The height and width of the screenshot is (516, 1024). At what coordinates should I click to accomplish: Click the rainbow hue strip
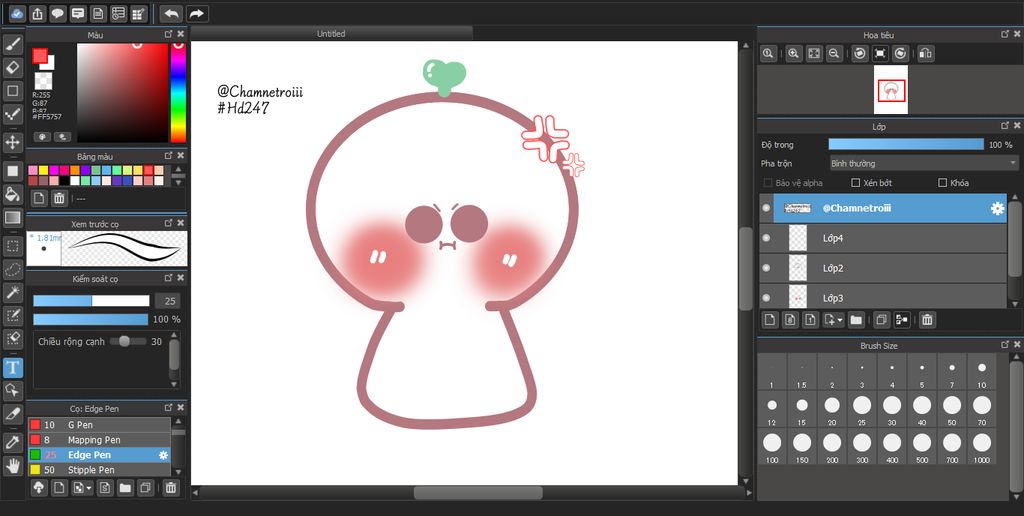[178, 93]
